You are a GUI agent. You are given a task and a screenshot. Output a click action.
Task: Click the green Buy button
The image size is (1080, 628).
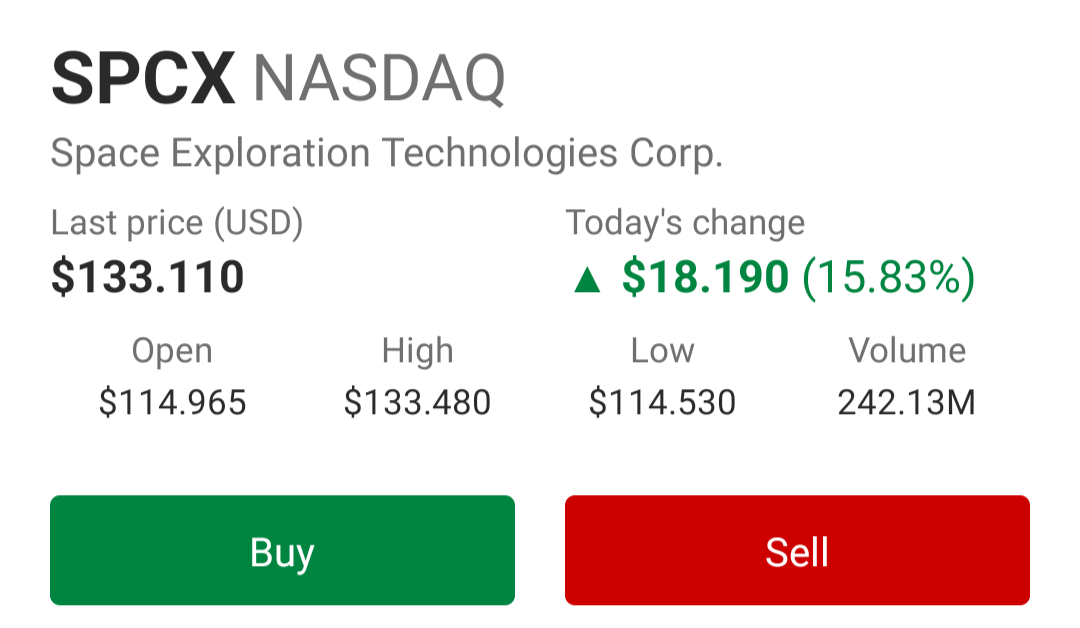[x=282, y=550]
